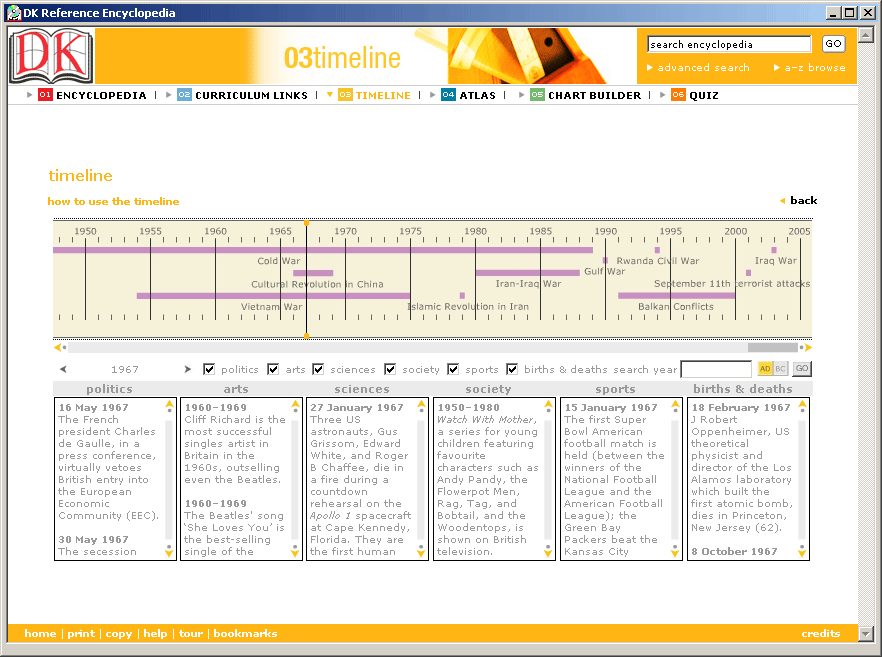Click scroll up arrow in society panel

(548, 404)
